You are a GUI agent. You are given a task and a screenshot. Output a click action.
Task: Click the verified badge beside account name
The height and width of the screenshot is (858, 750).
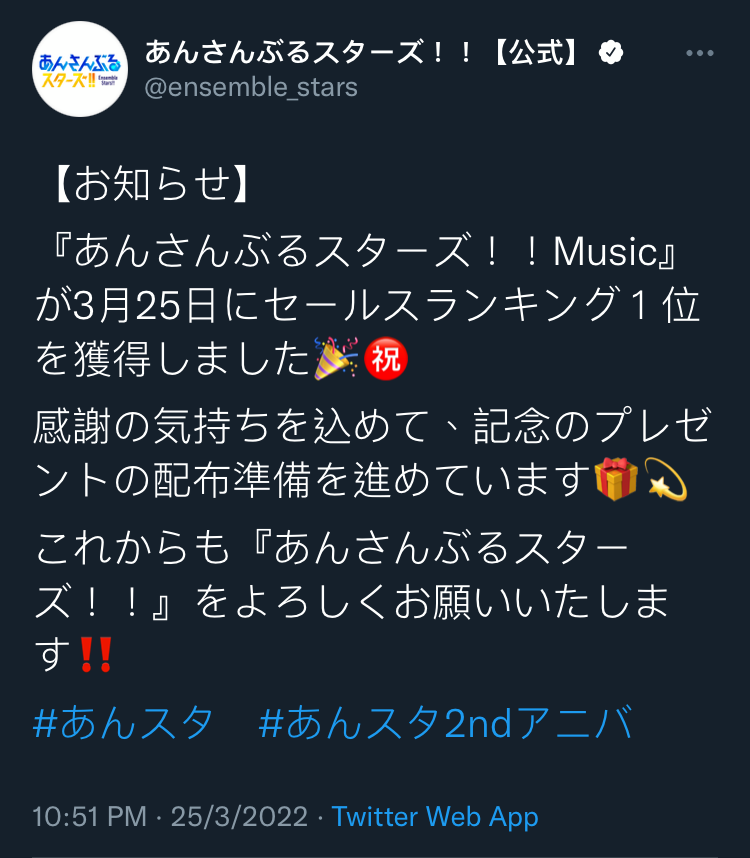click(611, 53)
